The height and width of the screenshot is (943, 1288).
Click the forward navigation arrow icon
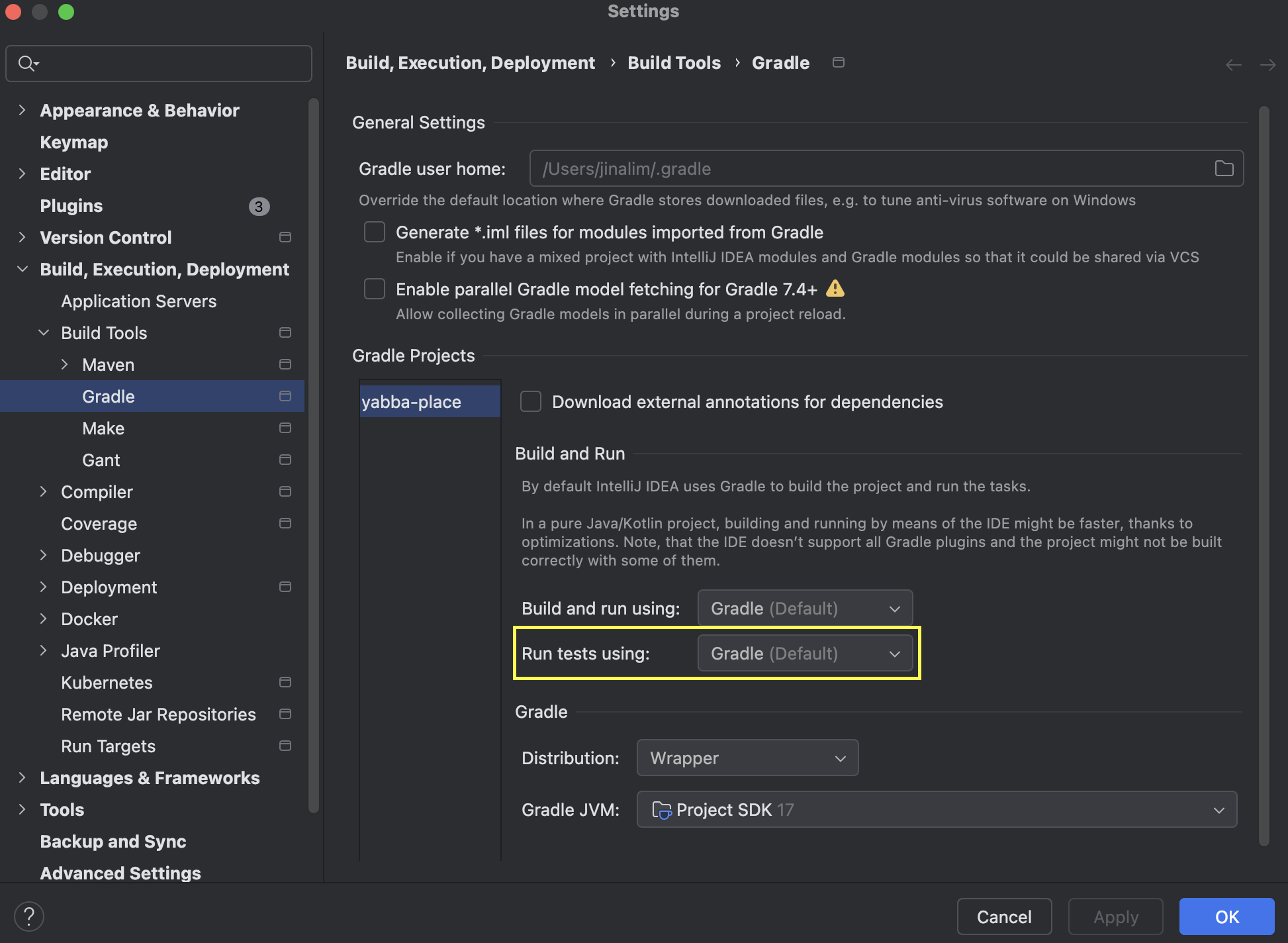(1267, 64)
